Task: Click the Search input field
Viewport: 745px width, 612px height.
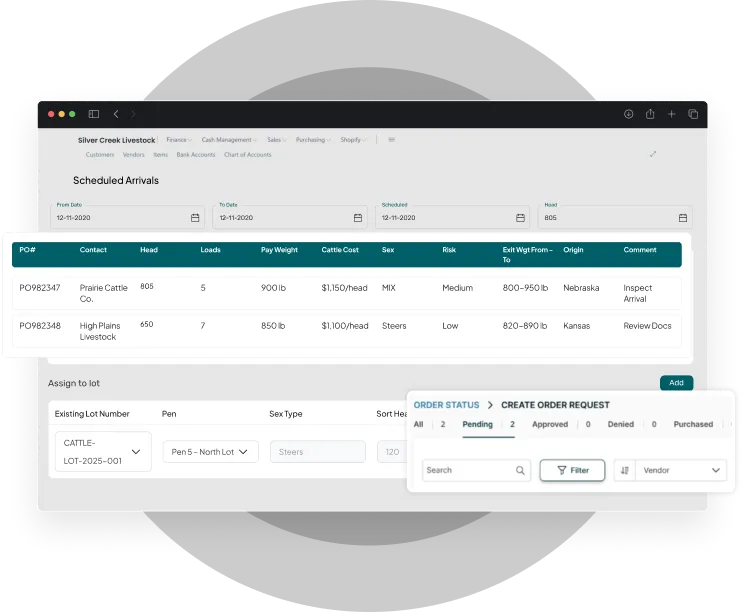Action: pyautogui.click(x=476, y=470)
